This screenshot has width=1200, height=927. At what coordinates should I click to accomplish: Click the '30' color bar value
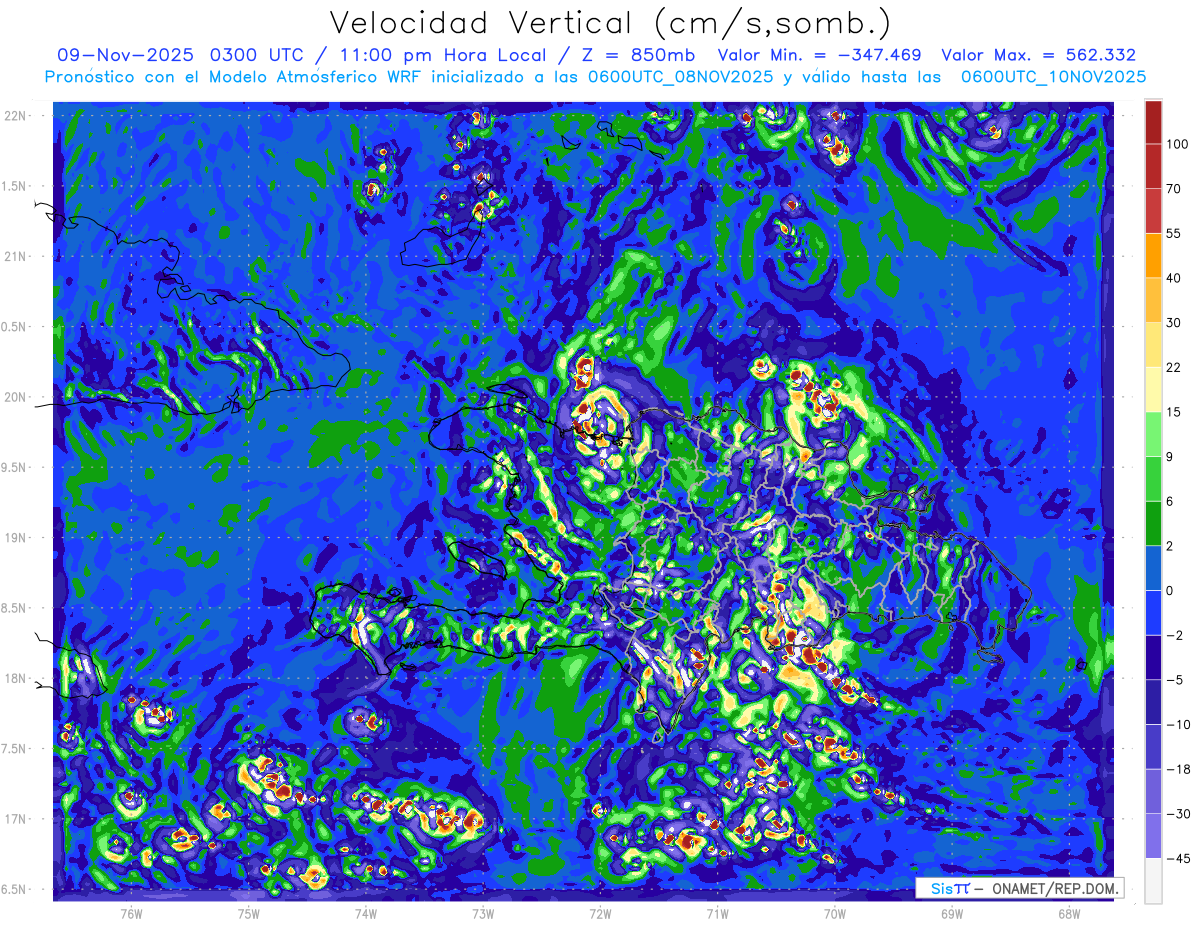(1174, 323)
